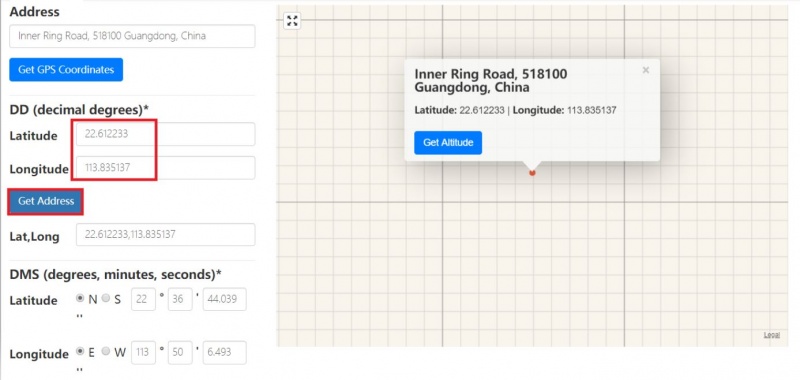Screen dimensions: 800x380
Task: Select E radio for longitude
Action: point(80,351)
